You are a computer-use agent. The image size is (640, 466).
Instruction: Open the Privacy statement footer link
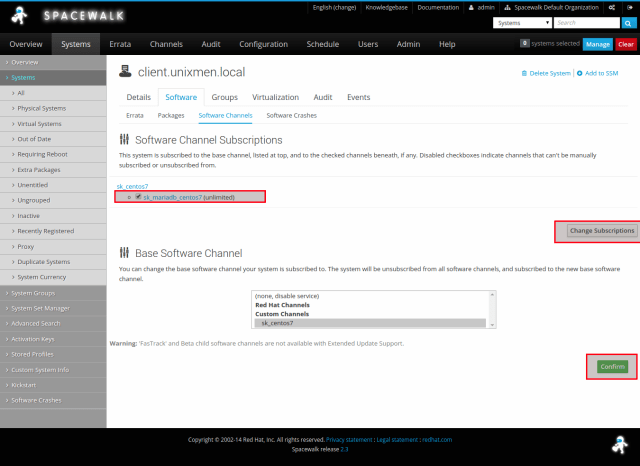349,439
